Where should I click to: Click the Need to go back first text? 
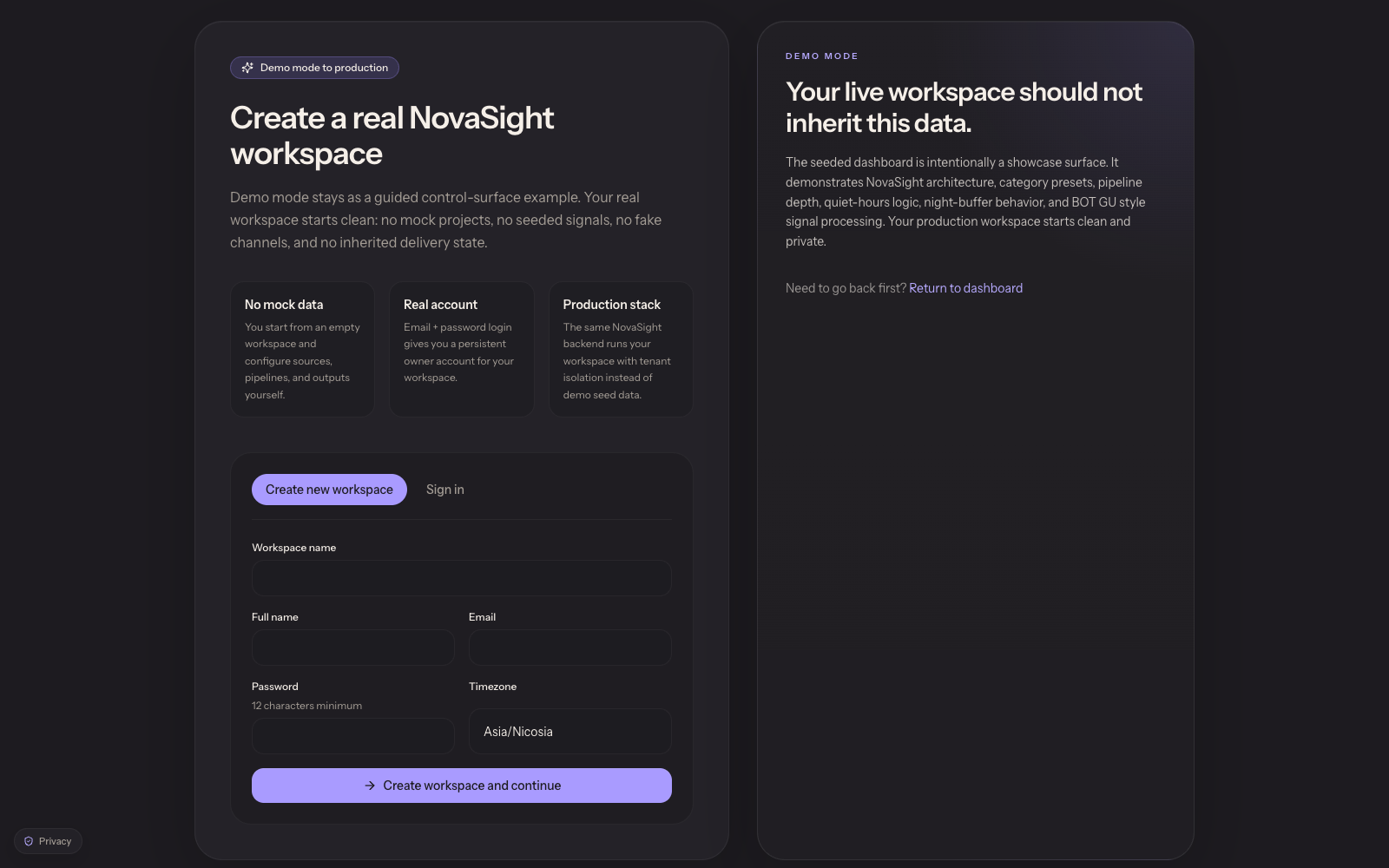pyautogui.click(x=846, y=288)
